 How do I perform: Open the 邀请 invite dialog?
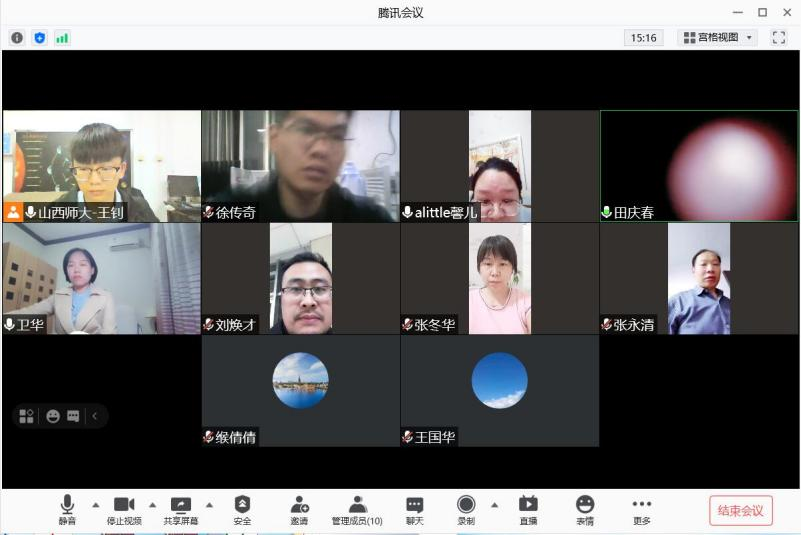tap(299, 510)
